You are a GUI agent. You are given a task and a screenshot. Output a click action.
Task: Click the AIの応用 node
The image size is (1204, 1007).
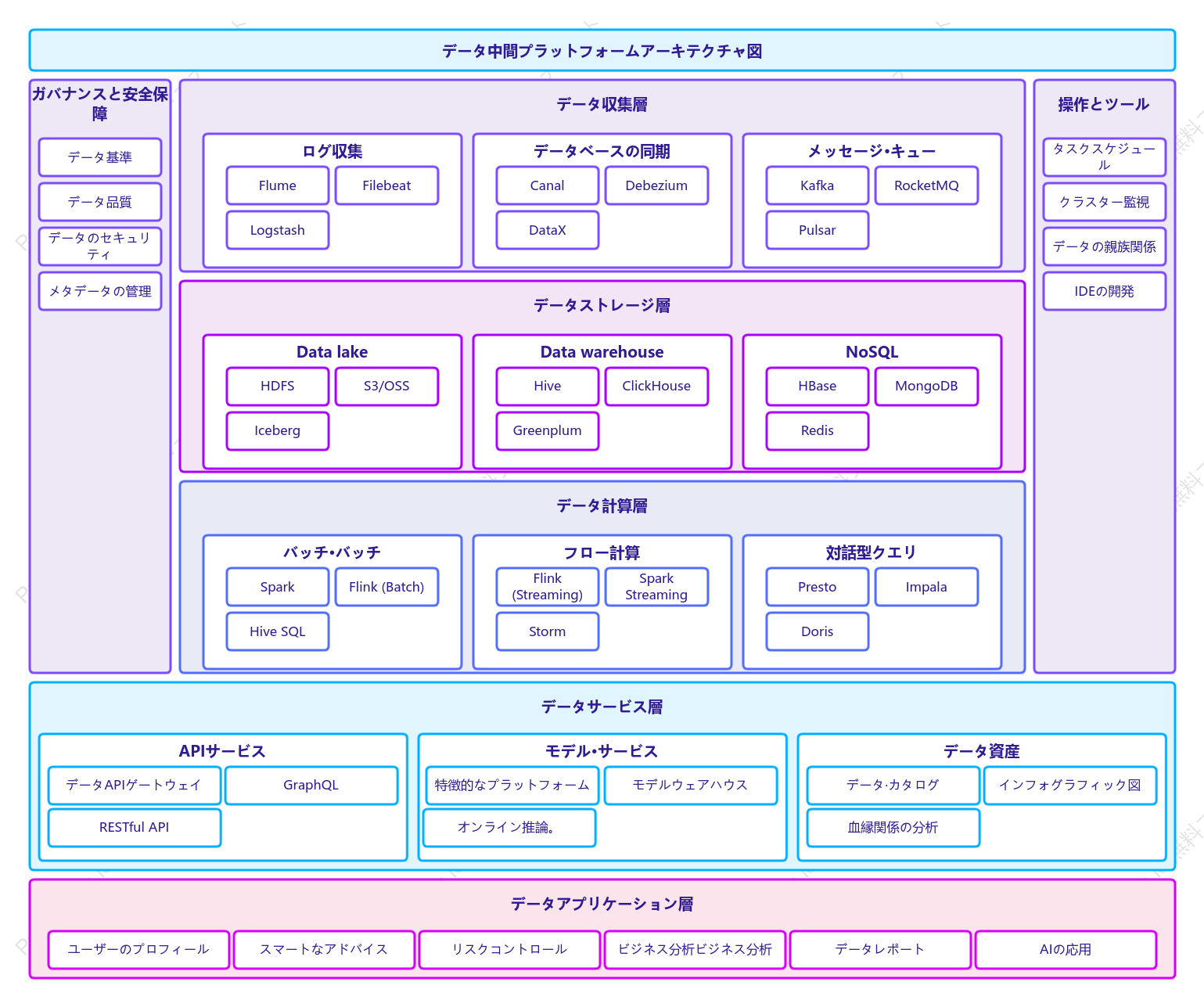tap(1066, 949)
